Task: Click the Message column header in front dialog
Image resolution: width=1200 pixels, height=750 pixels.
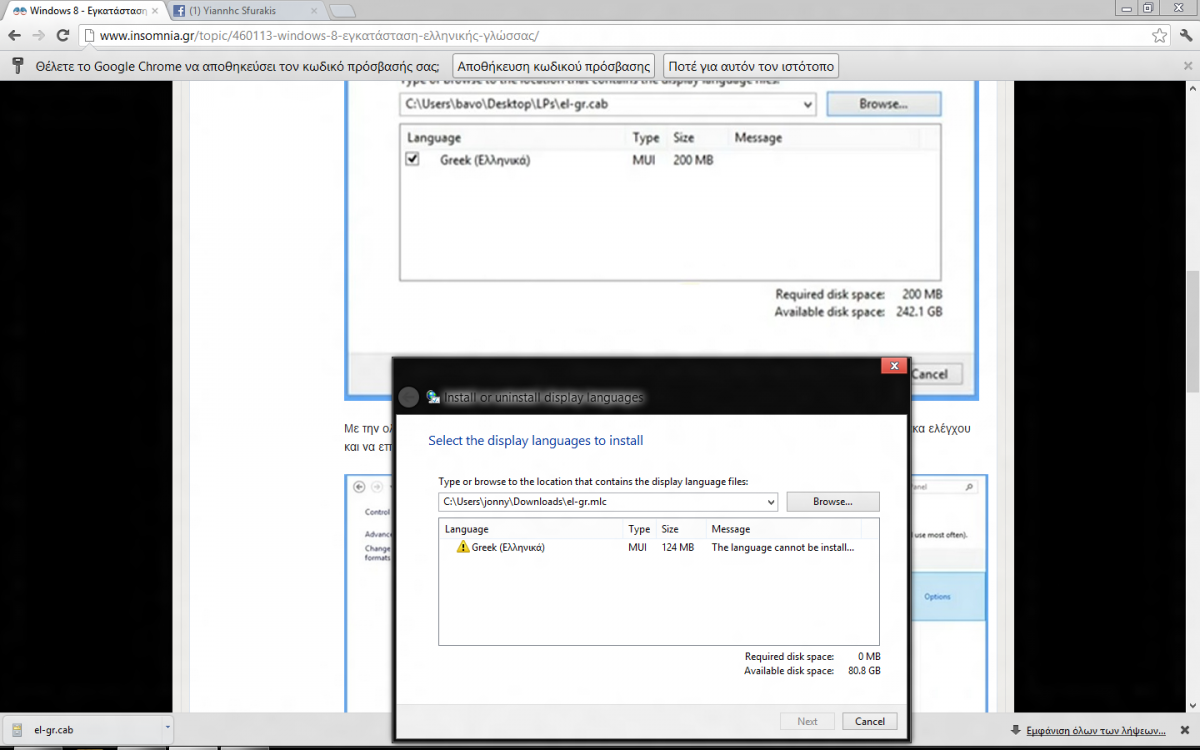Action: click(730, 529)
